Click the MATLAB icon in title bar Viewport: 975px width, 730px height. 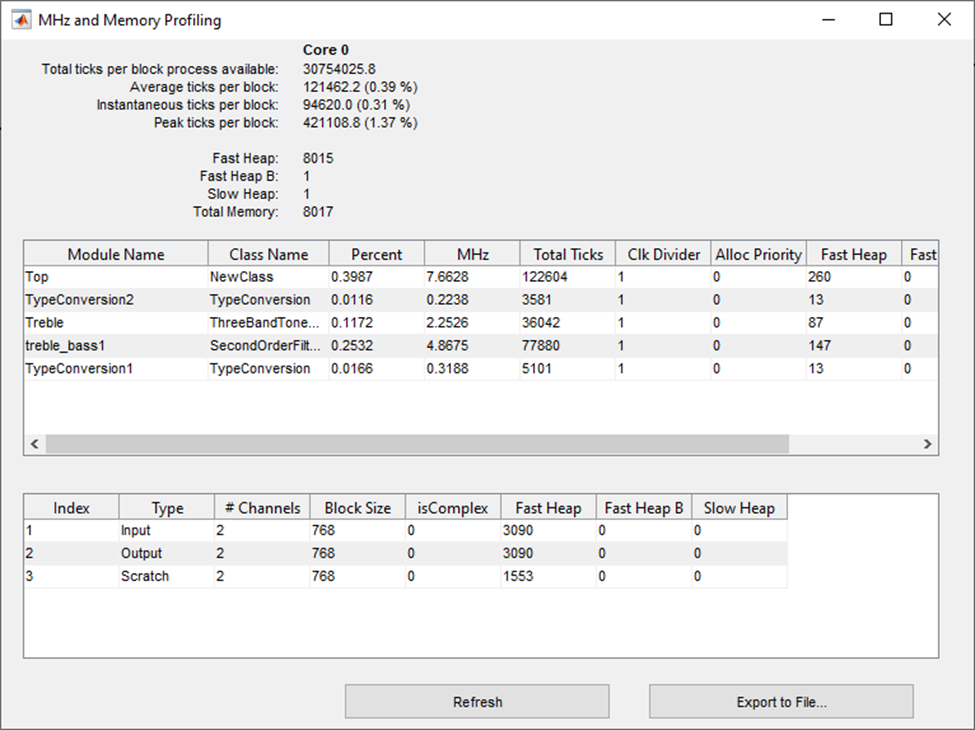pos(21,20)
